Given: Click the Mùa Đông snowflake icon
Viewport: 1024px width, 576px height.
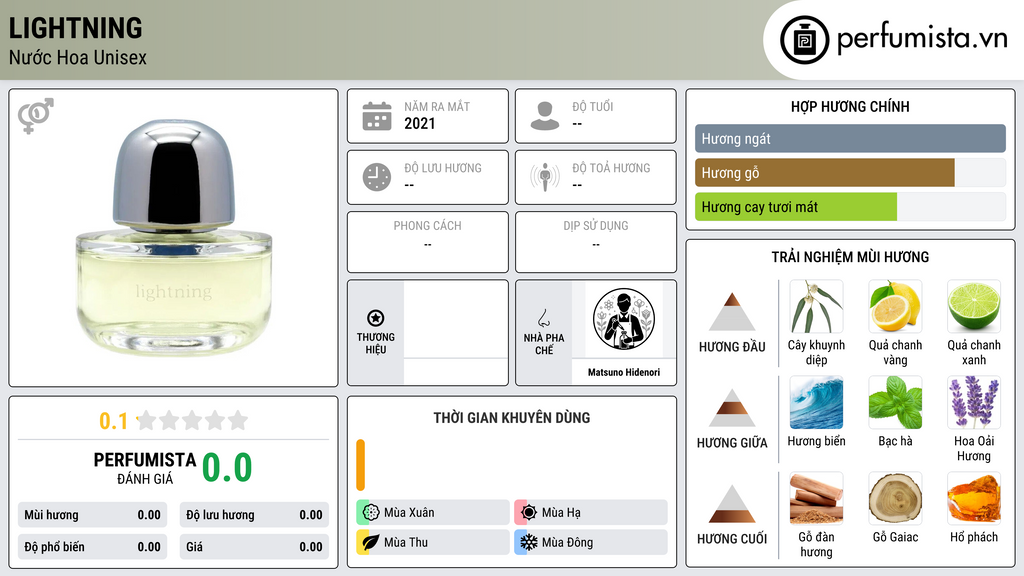Looking at the screenshot, I should pyautogui.click(x=529, y=542).
